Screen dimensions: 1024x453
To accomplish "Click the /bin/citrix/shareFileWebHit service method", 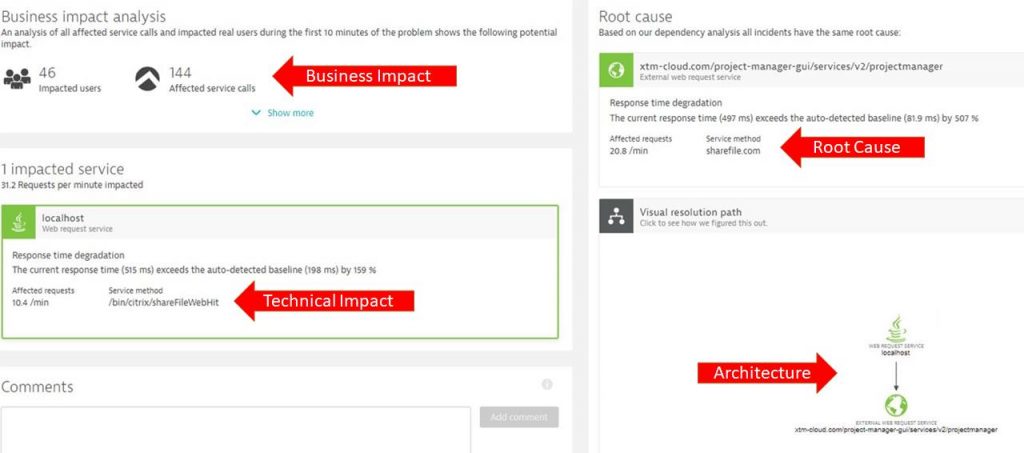I will click(x=164, y=303).
